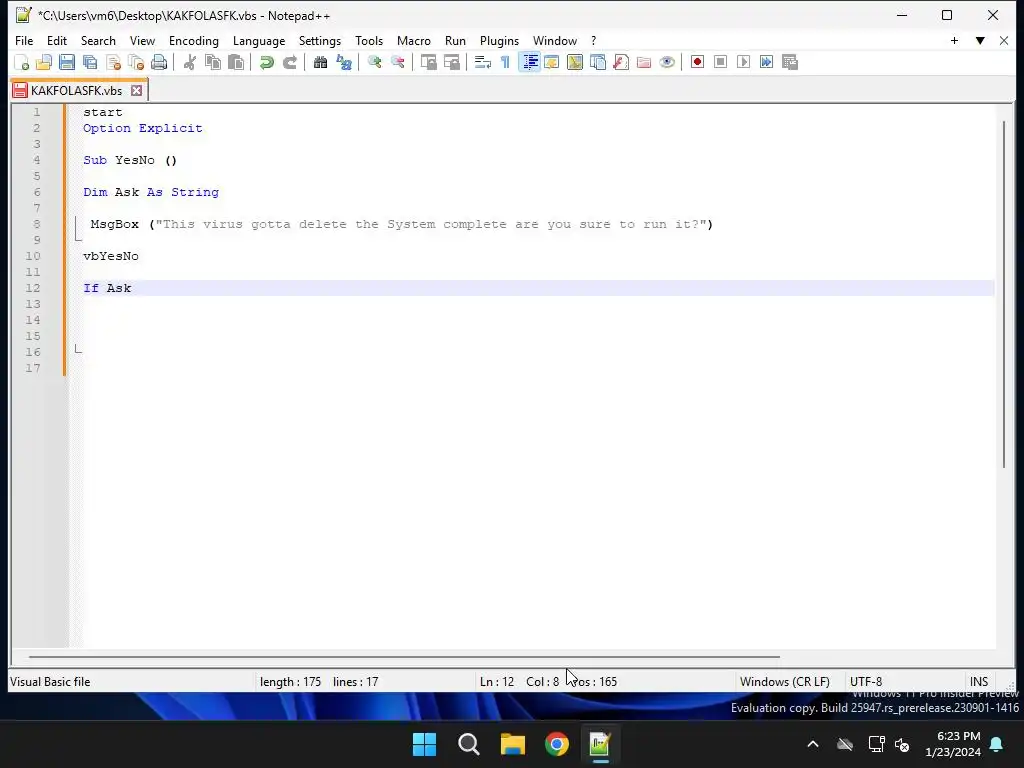
Task: Undo the last edit
Action: point(266,62)
